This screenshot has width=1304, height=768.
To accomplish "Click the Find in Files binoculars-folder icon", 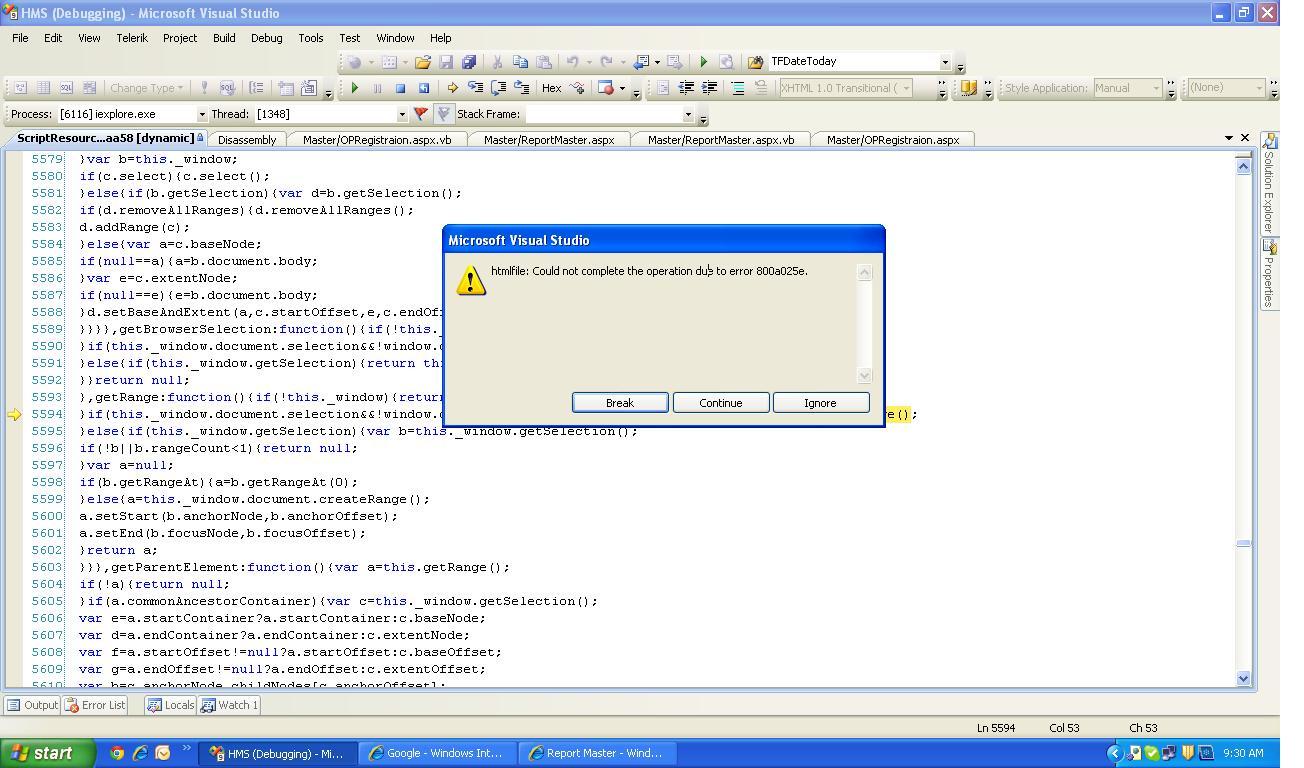I will coord(755,62).
